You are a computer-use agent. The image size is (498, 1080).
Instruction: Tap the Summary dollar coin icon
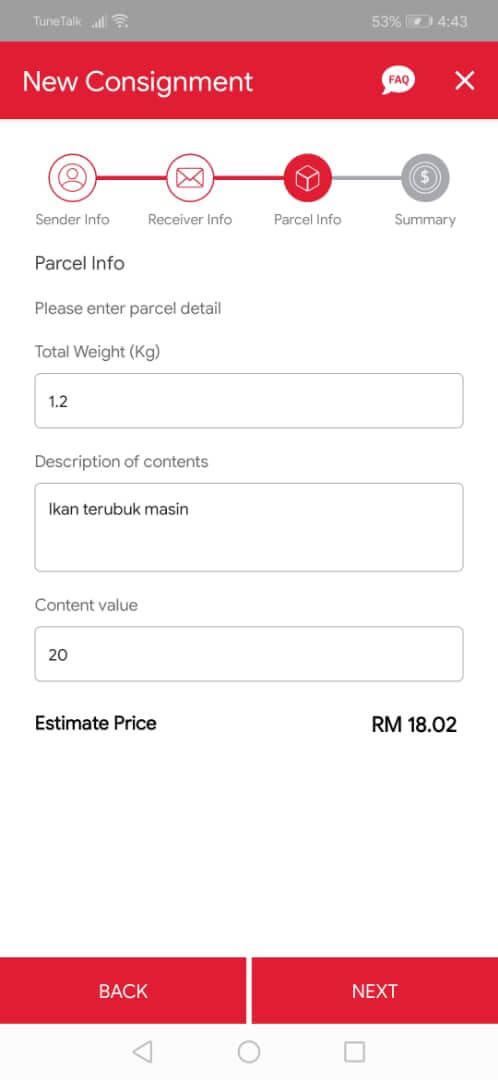tap(425, 178)
